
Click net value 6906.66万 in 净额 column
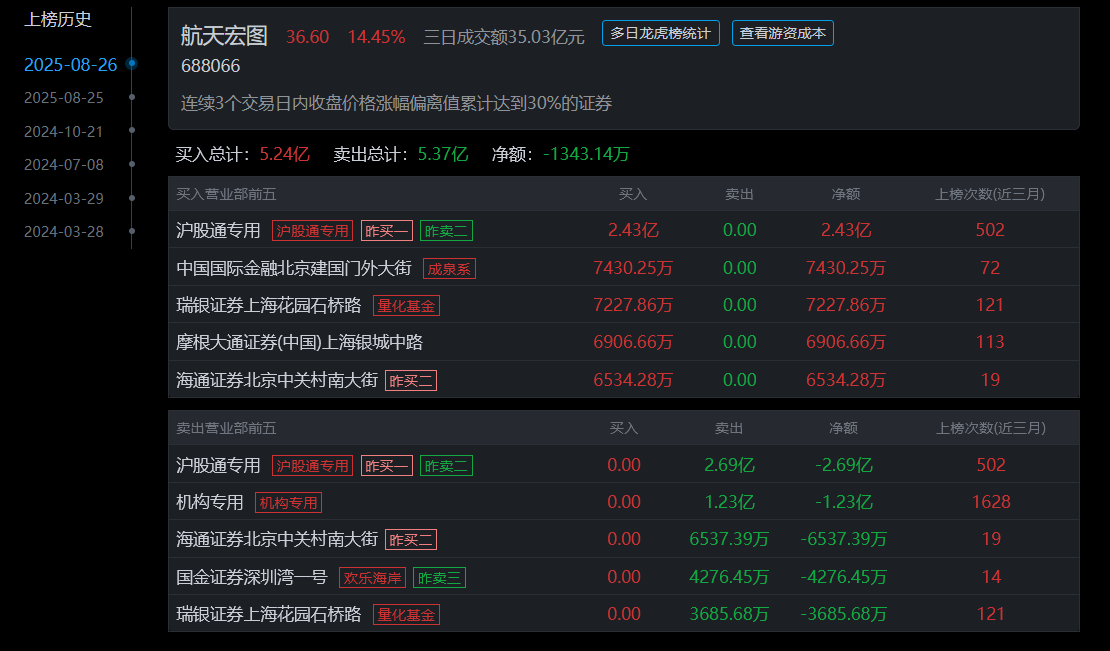(x=845, y=342)
